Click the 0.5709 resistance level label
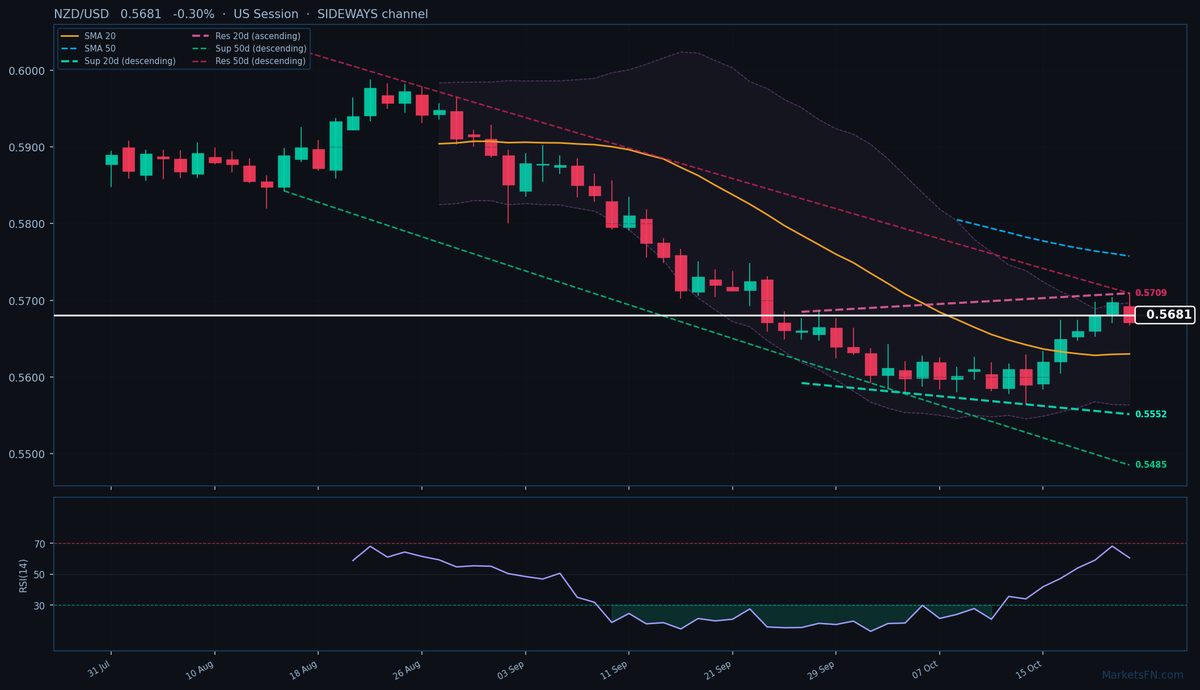The height and width of the screenshot is (690, 1200). click(x=1151, y=293)
